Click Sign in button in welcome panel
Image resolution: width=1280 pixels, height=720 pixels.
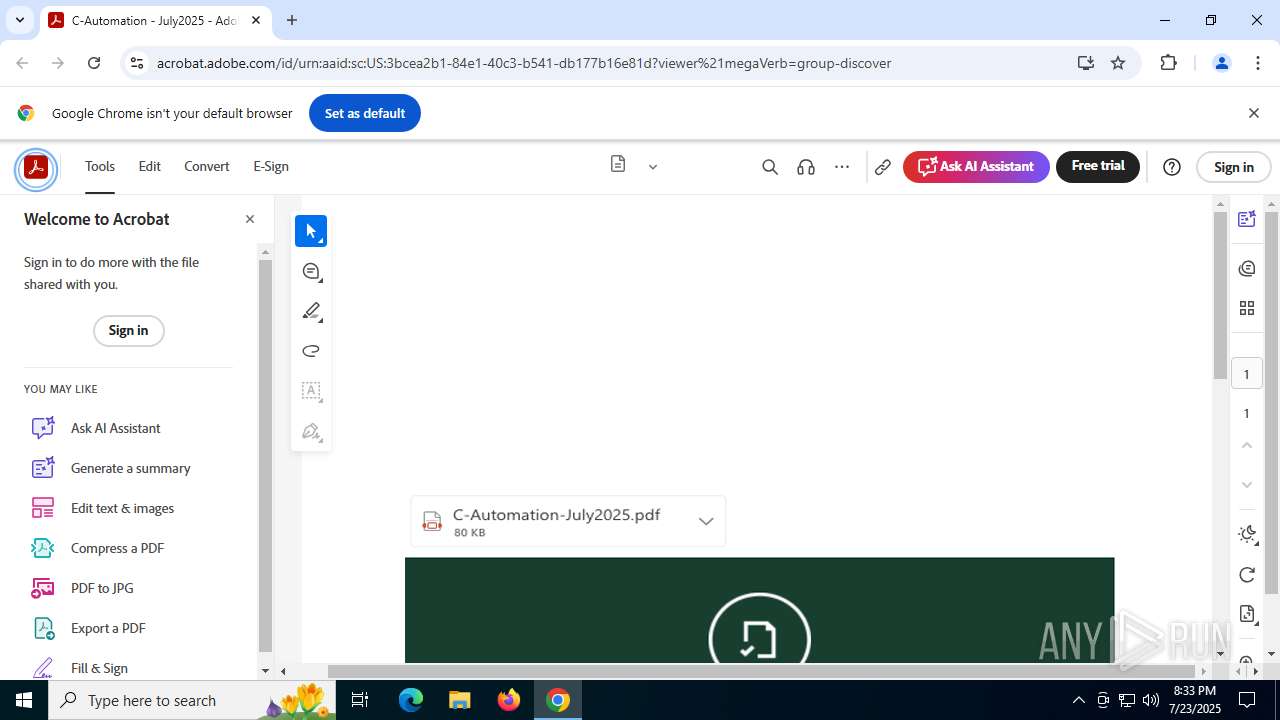coord(128,330)
